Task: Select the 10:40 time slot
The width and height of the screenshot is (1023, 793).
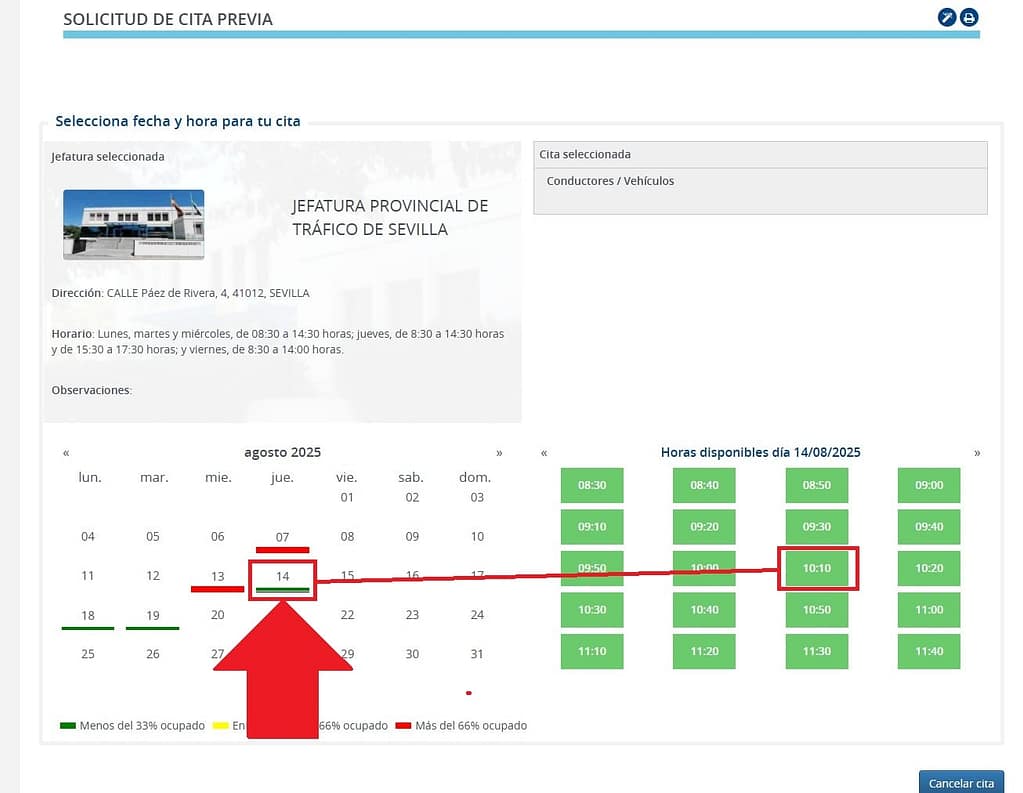Action: (704, 610)
